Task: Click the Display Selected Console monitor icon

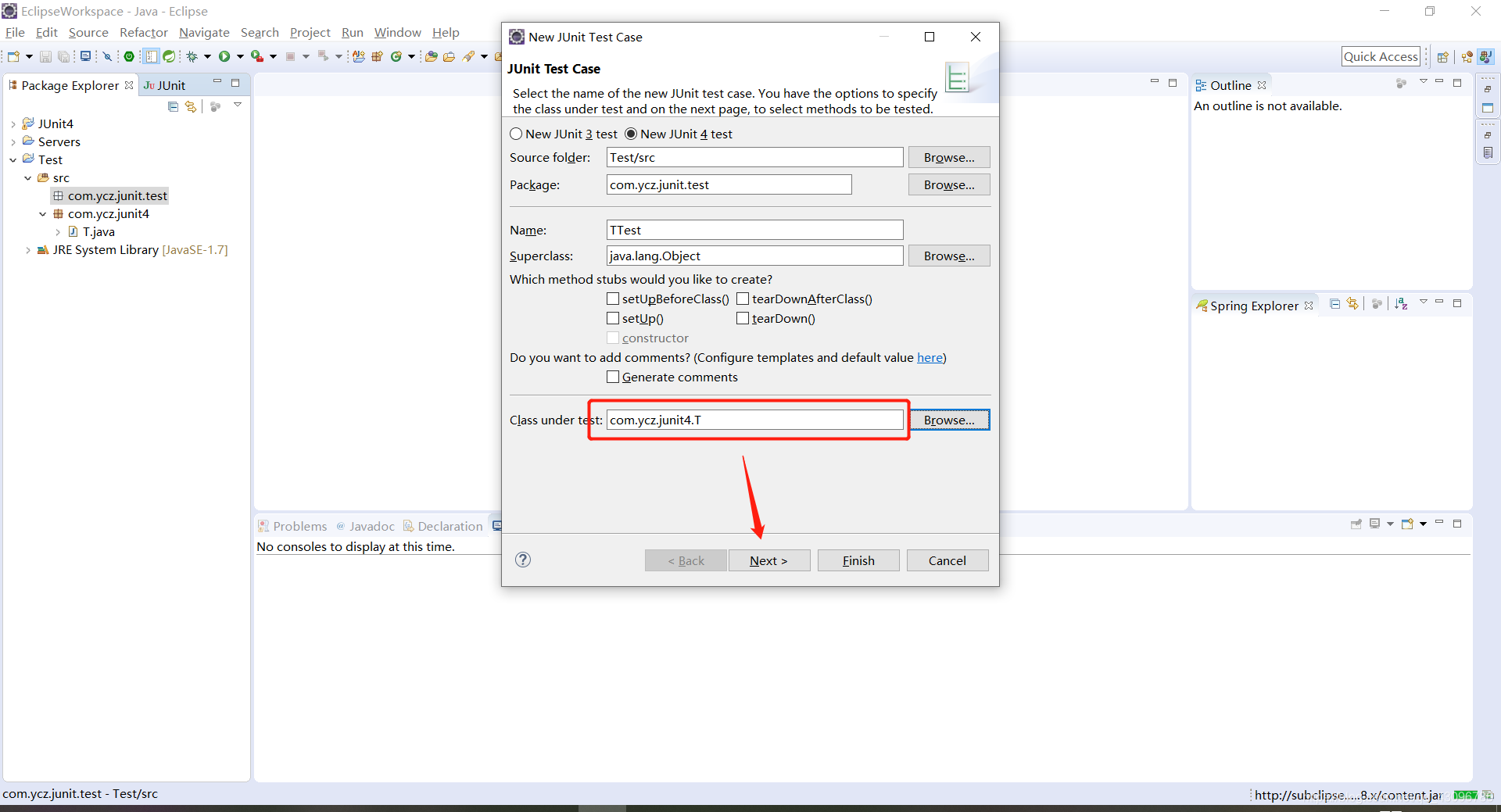Action: (1375, 524)
